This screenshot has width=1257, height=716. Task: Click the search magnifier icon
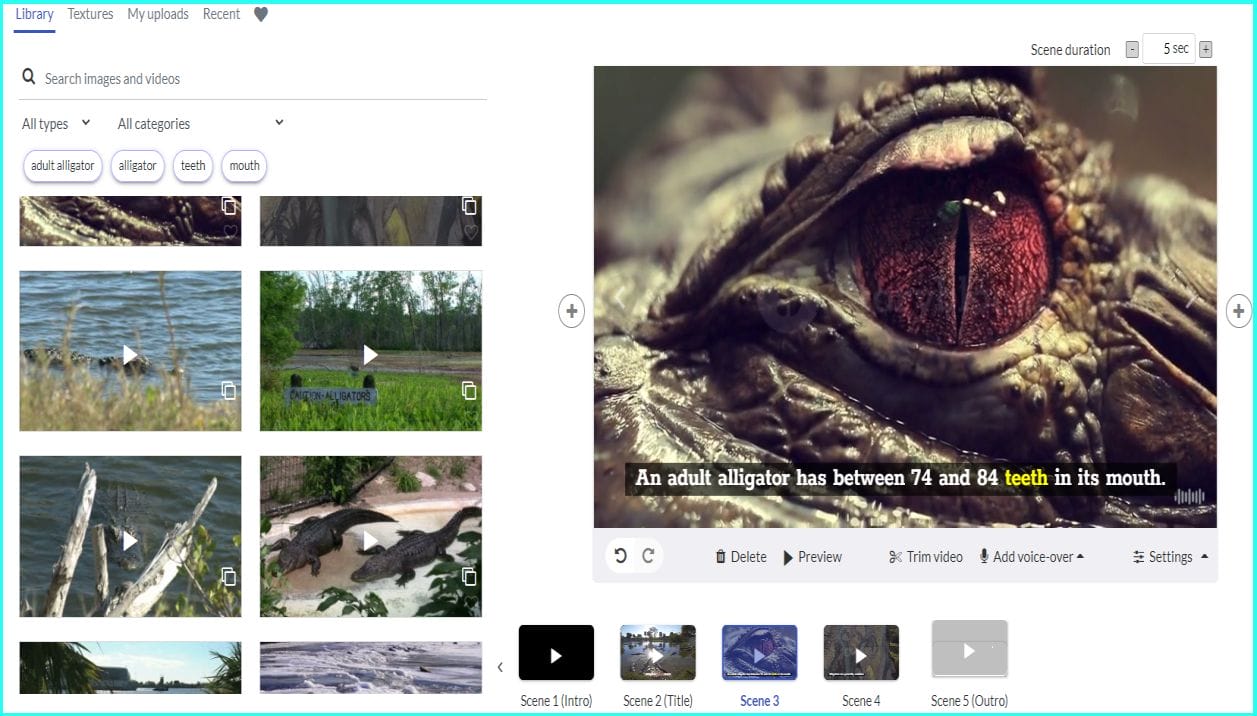point(29,77)
